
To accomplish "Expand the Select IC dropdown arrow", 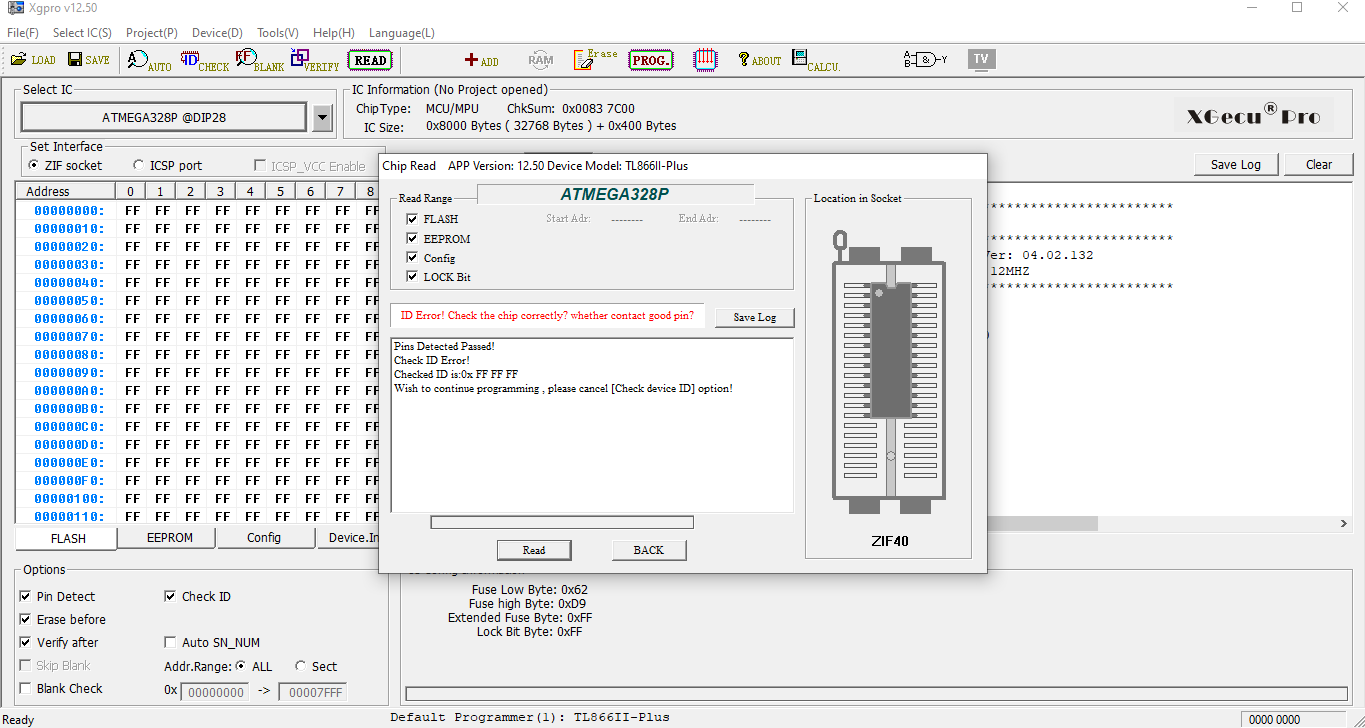I will click(322, 118).
